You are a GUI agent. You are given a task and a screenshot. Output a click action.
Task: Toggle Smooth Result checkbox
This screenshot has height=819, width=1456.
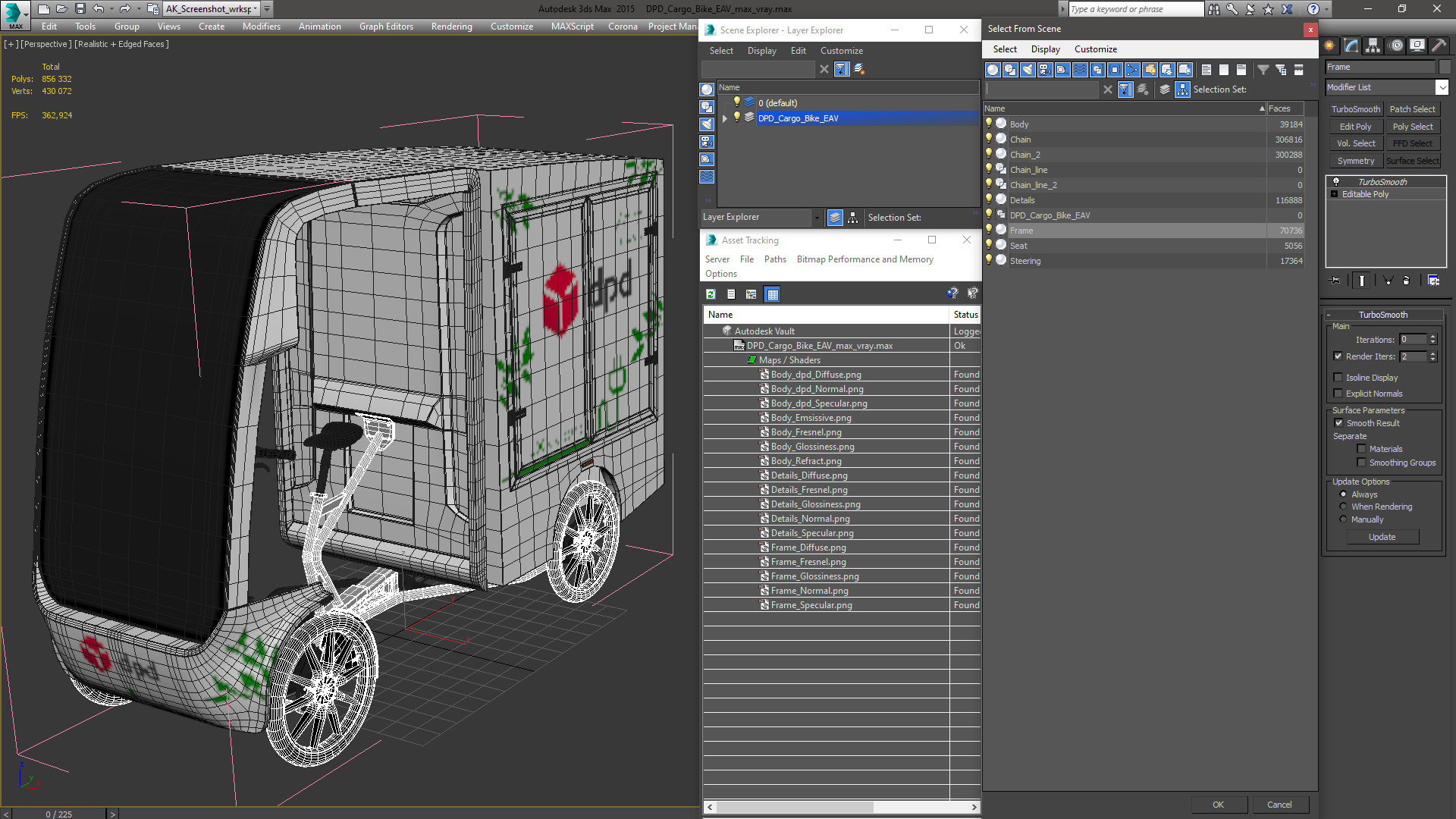pos(1338,423)
